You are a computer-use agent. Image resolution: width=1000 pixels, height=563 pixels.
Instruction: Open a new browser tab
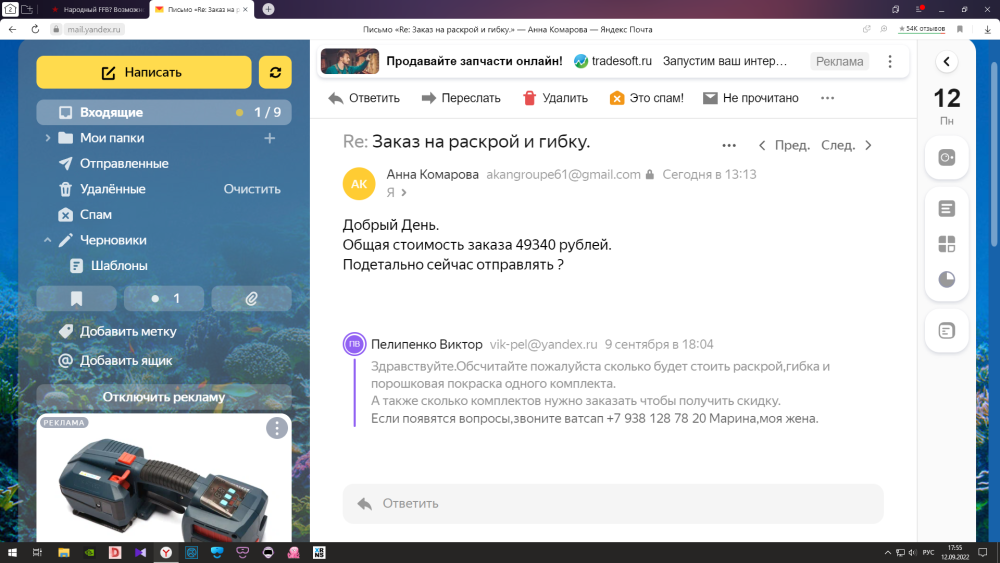click(268, 9)
